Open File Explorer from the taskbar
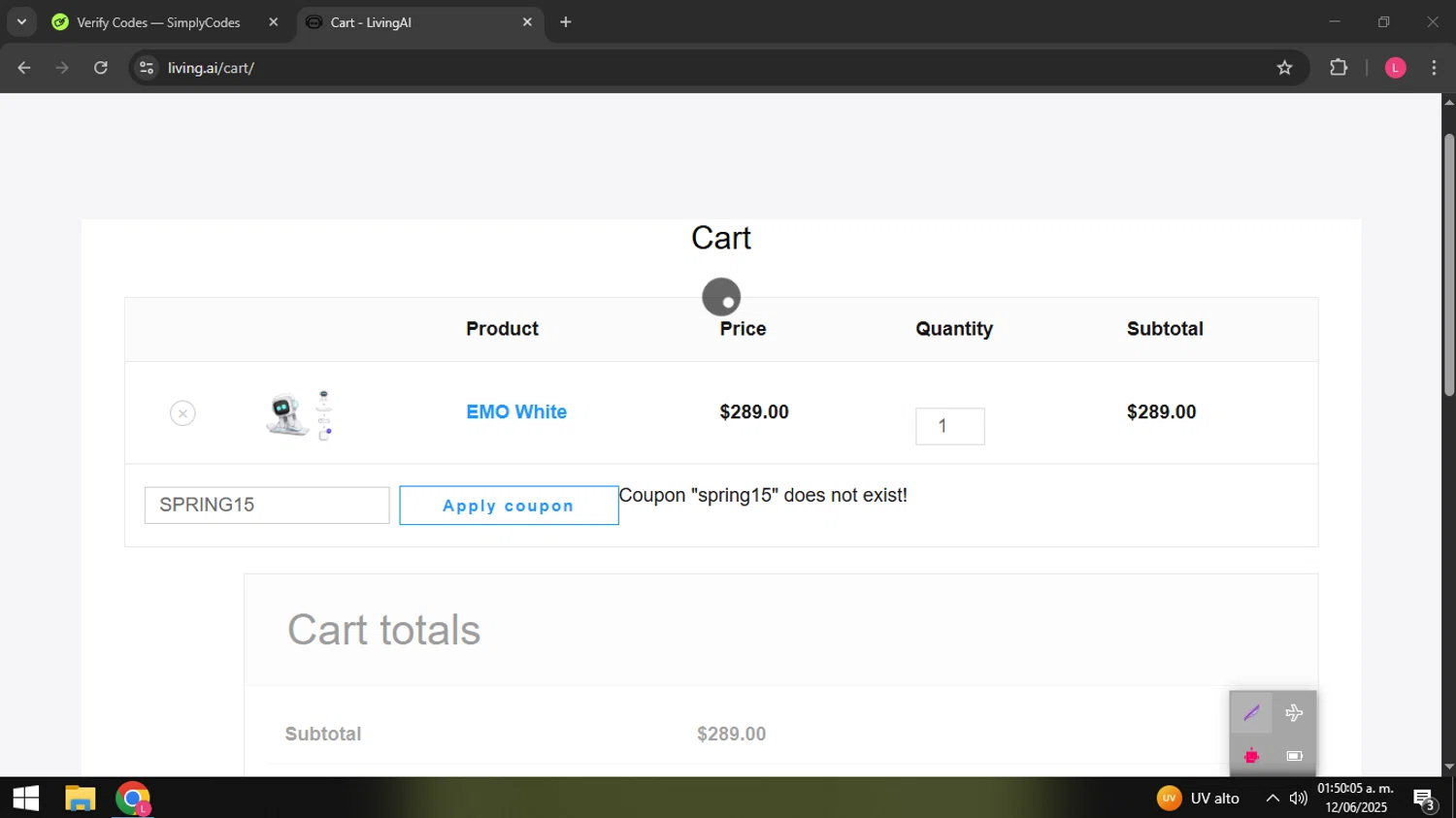The image size is (1456, 818). [80, 799]
